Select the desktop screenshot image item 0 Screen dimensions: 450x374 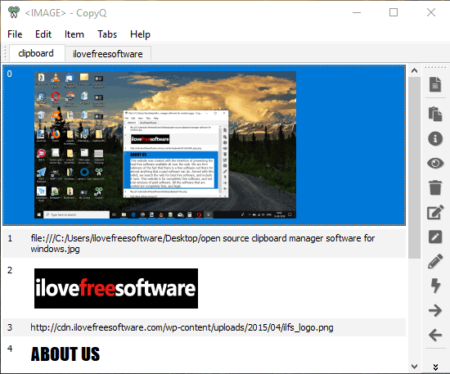[x=204, y=145]
